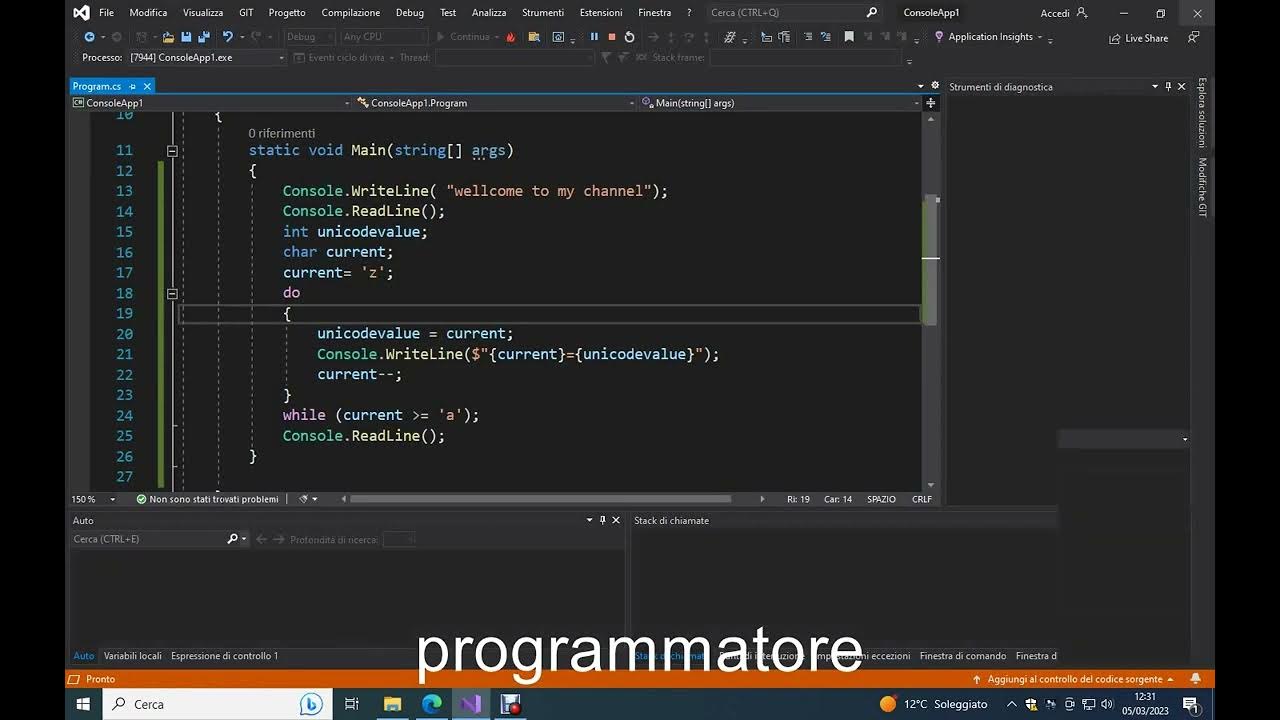Screen dimensions: 1280x720
Task: Click the Live Share icon button
Action: tap(1138, 38)
